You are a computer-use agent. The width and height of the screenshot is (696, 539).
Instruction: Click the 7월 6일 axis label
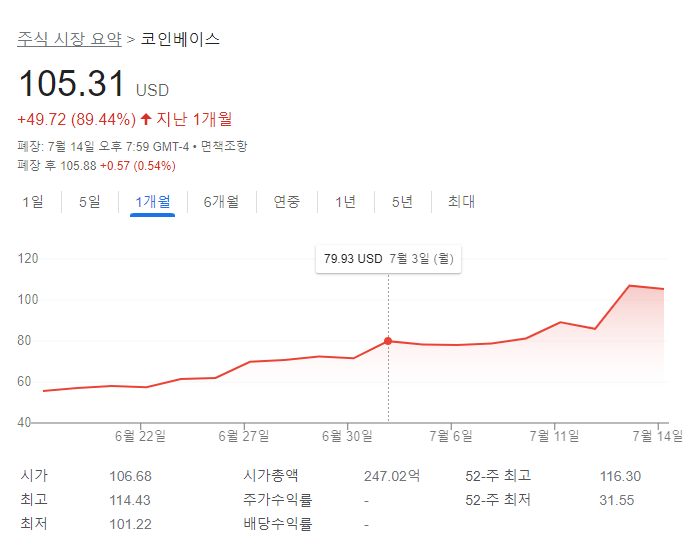point(451,436)
